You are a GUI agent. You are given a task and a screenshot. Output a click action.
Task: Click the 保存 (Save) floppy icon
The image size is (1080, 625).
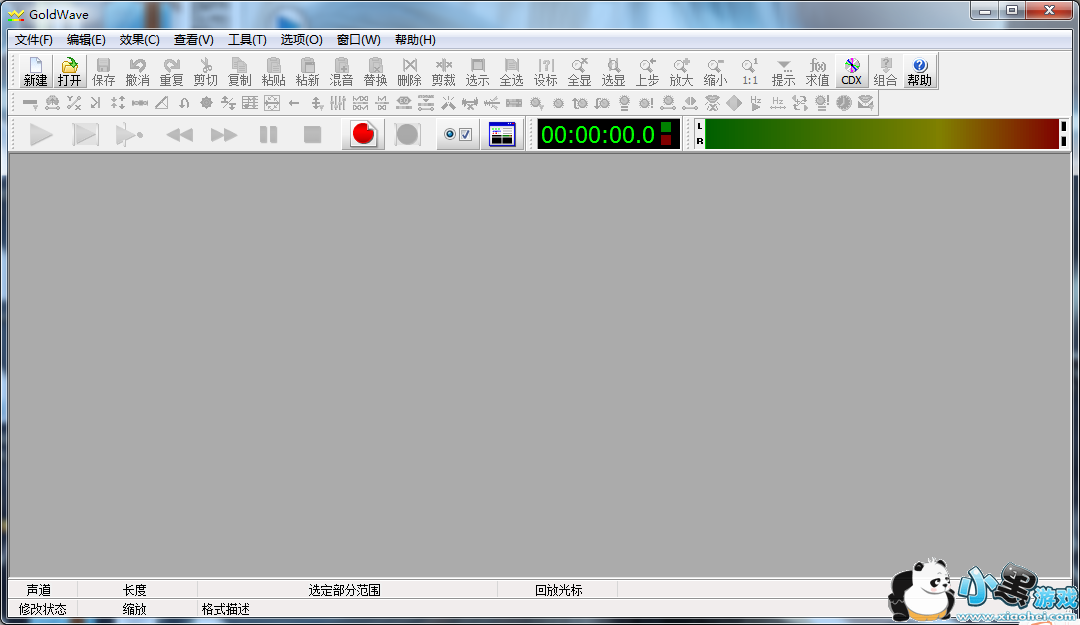(x=103, y=72)
